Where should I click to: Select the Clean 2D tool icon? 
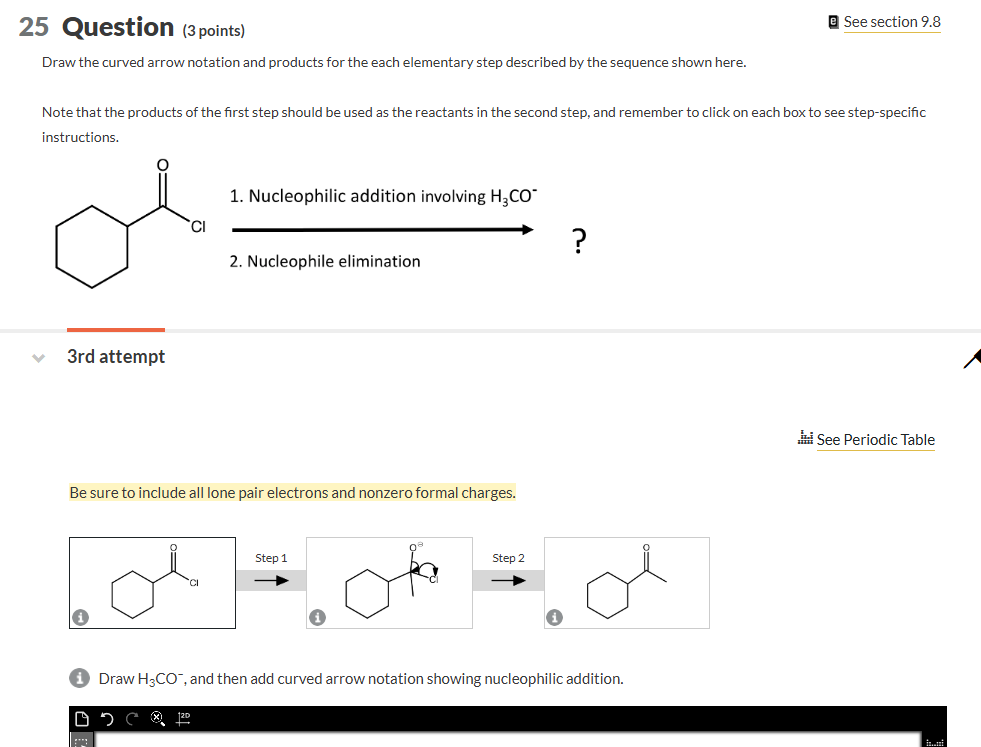tap(183, 716)
